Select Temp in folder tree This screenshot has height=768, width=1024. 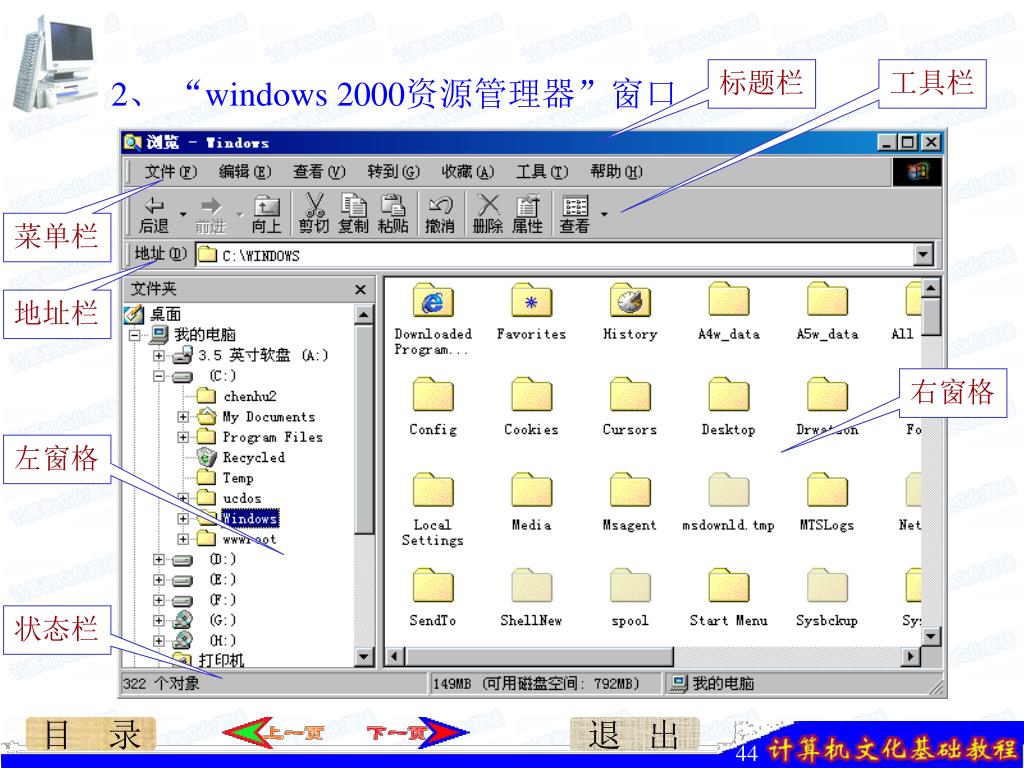pos(238,478)
